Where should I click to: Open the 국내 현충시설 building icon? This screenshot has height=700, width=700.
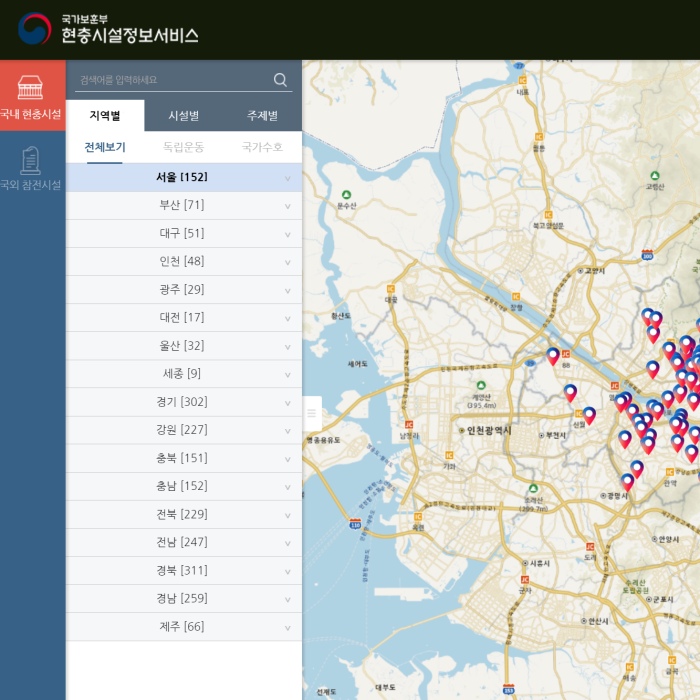(x=30, y=87)
